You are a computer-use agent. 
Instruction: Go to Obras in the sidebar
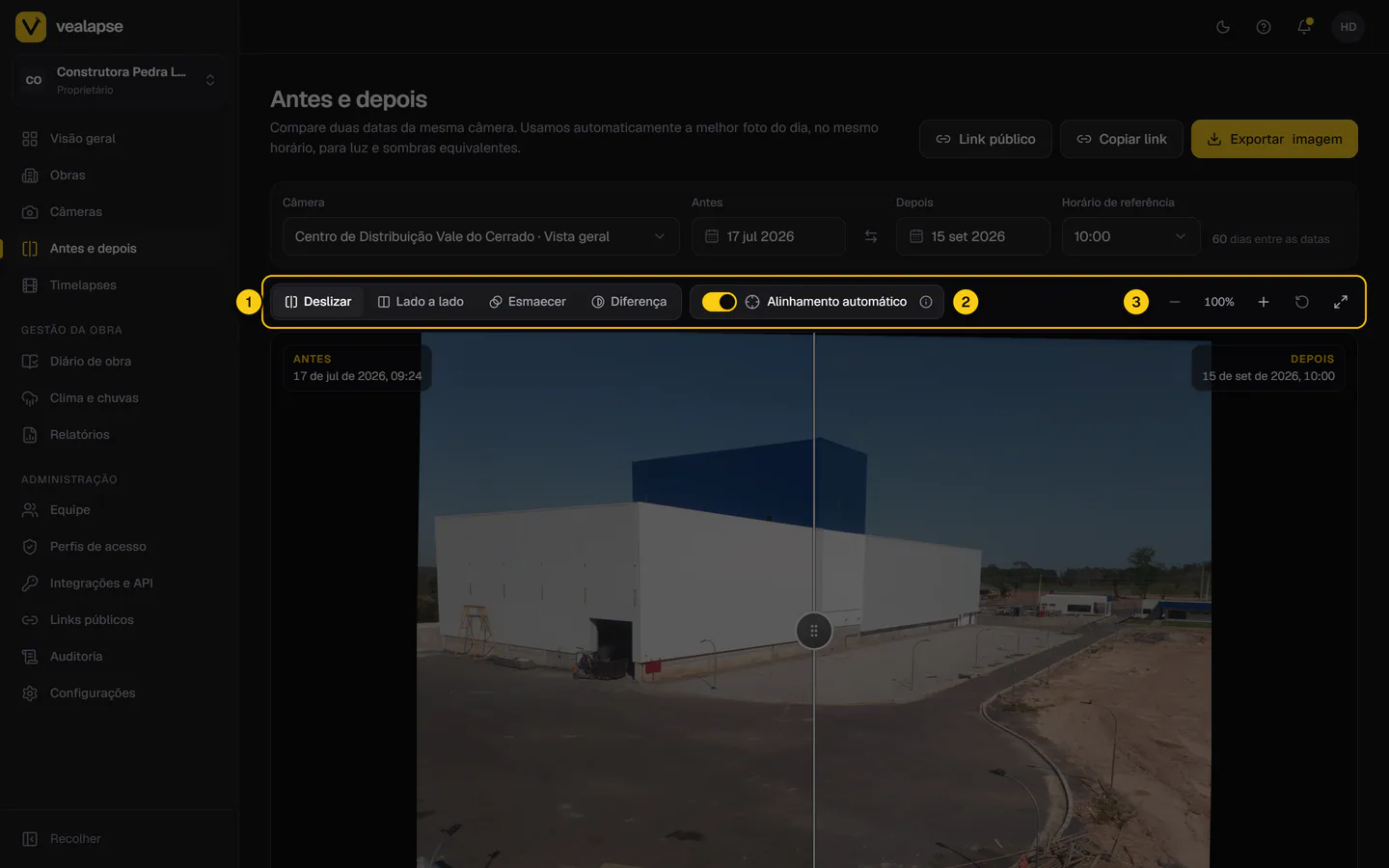coord(120,176)
